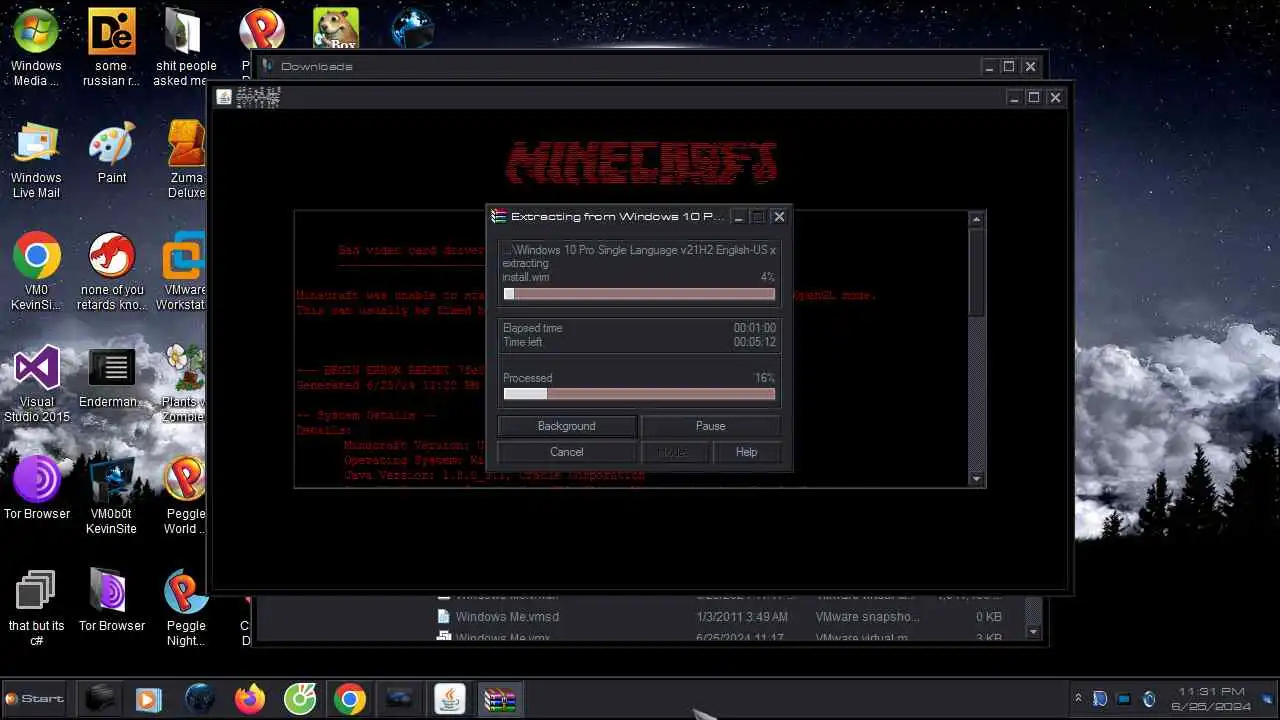Select VMware Workstation desktop icon
The image size is (1280, 720).
pyautogui.click(x=182, y=272)
